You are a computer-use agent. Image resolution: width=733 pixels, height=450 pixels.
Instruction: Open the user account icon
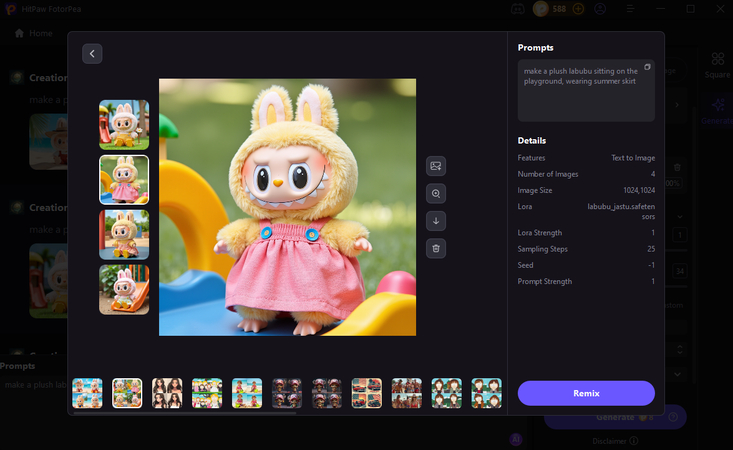(x=600, y=9)
